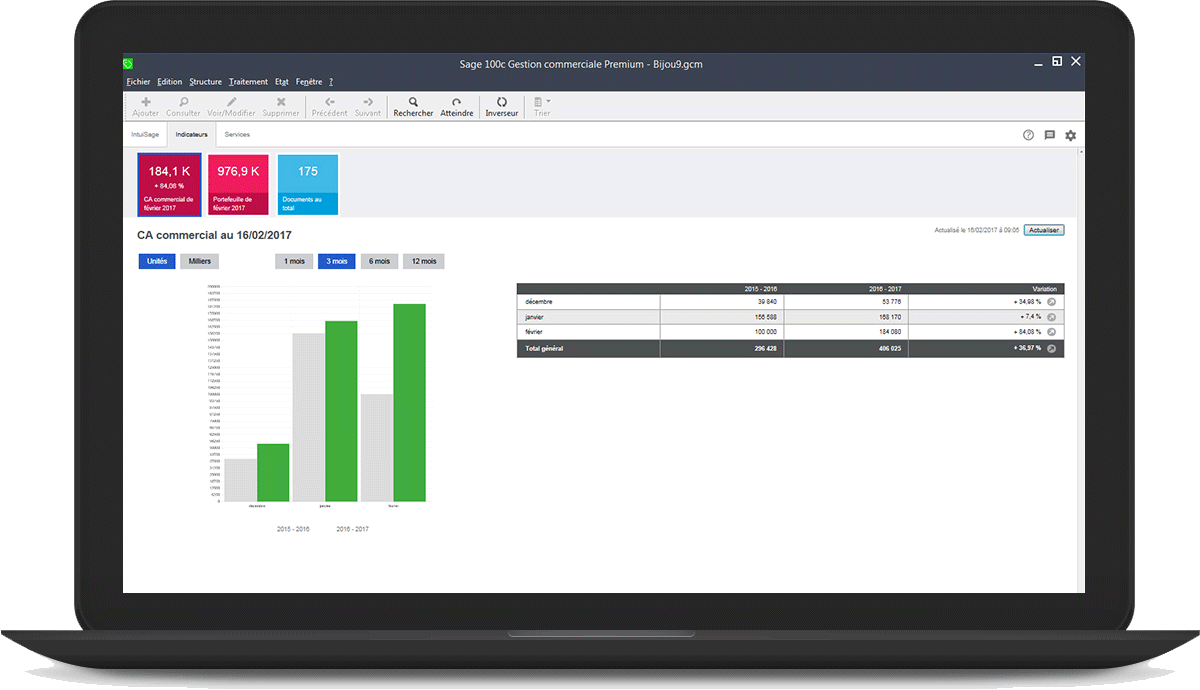The height and width of the screenshot is (690, 1200).
Task: Open the Structure menu
Action: click(x=205, y=82)
